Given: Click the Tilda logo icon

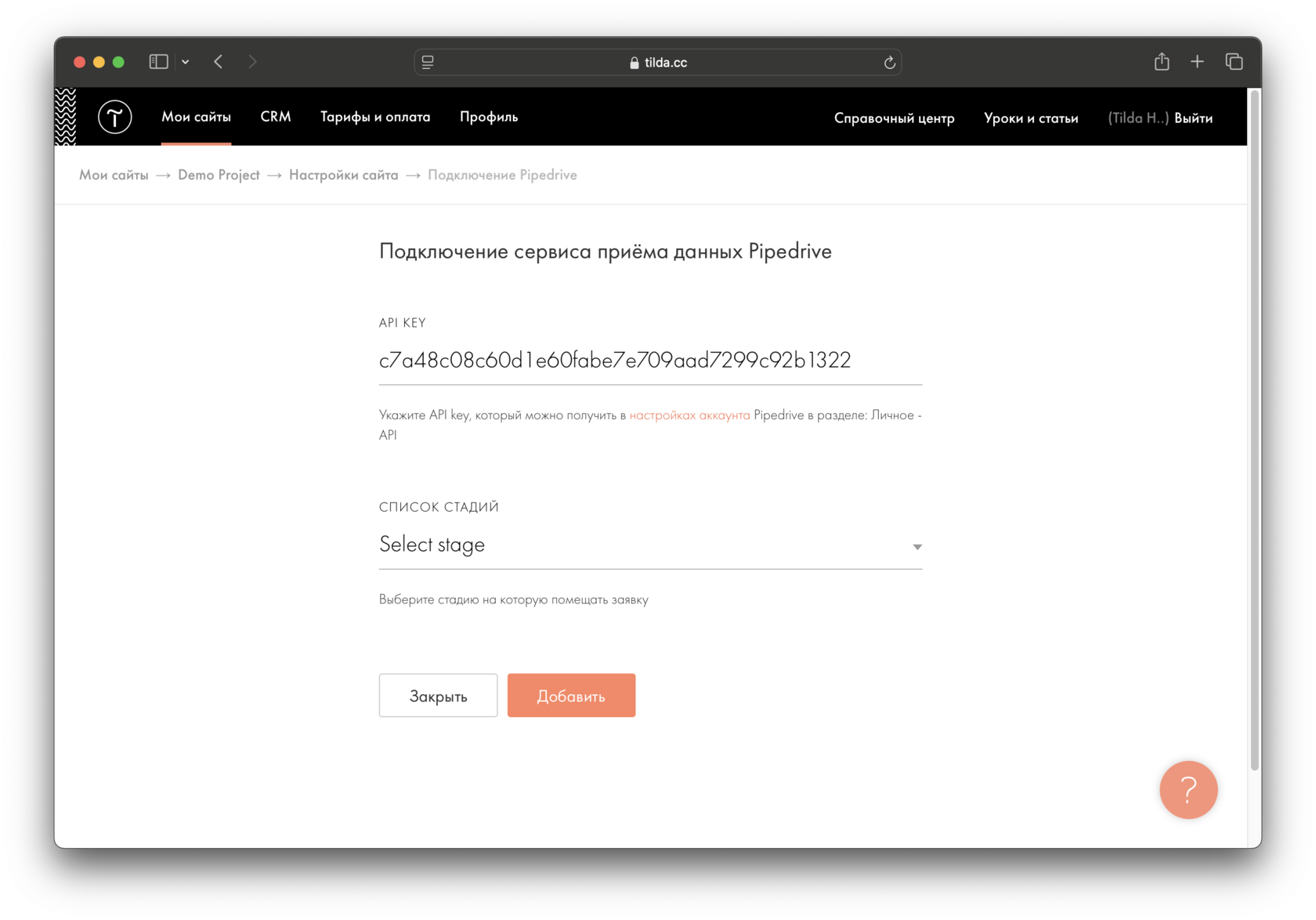Looking at the screenshot, I should (x=114, y=117).
